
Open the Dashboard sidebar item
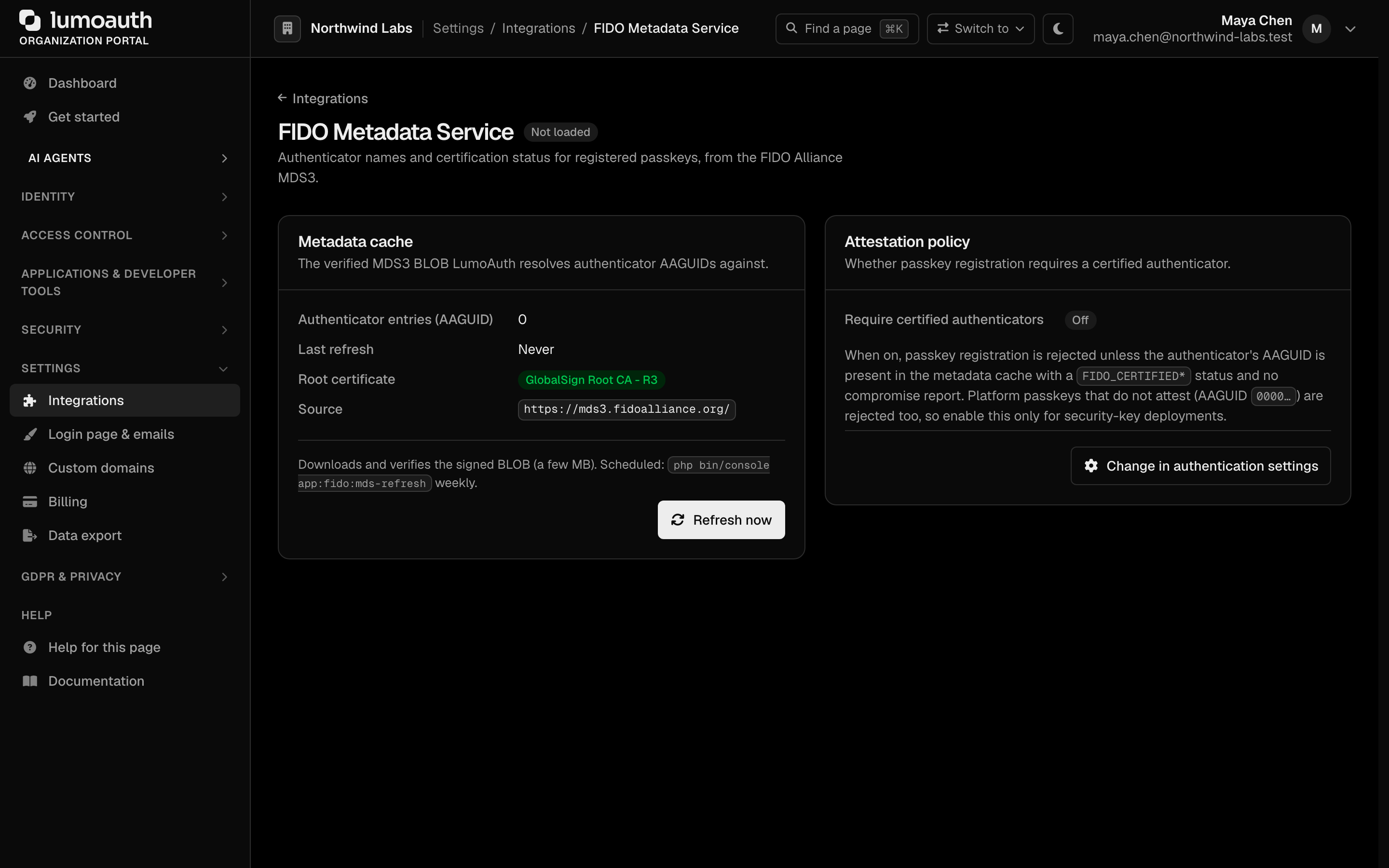point(125,83)
